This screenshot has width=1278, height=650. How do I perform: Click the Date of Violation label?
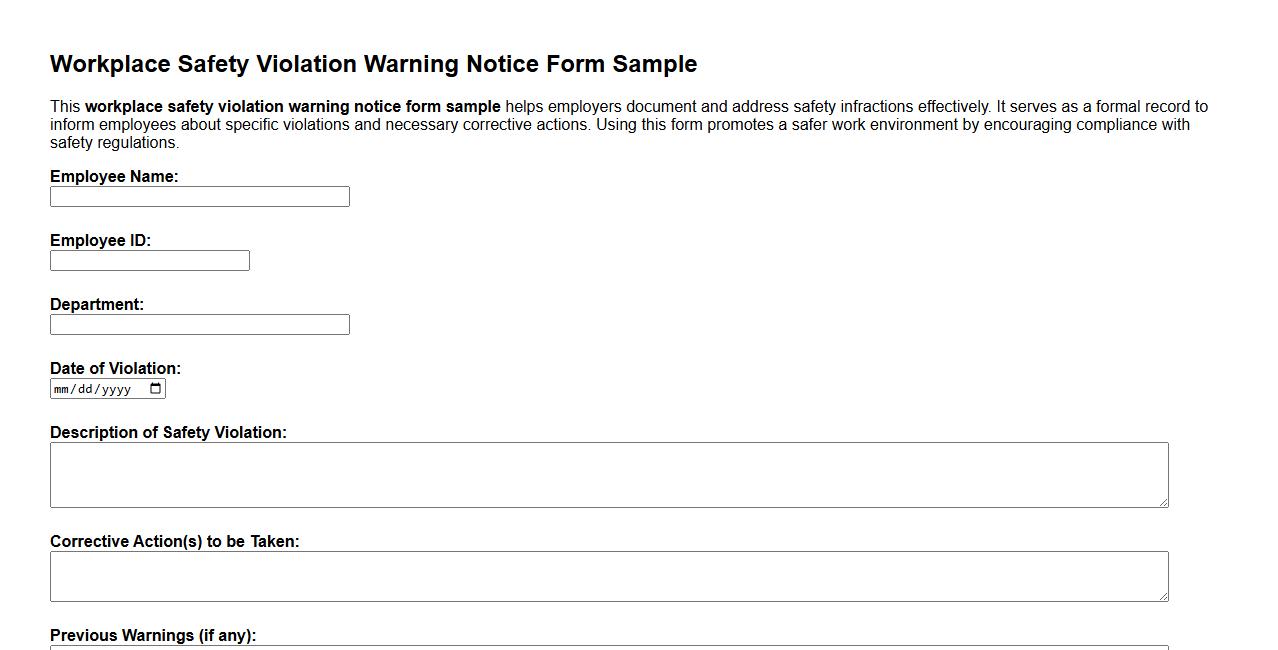click(x=114, y=368)
